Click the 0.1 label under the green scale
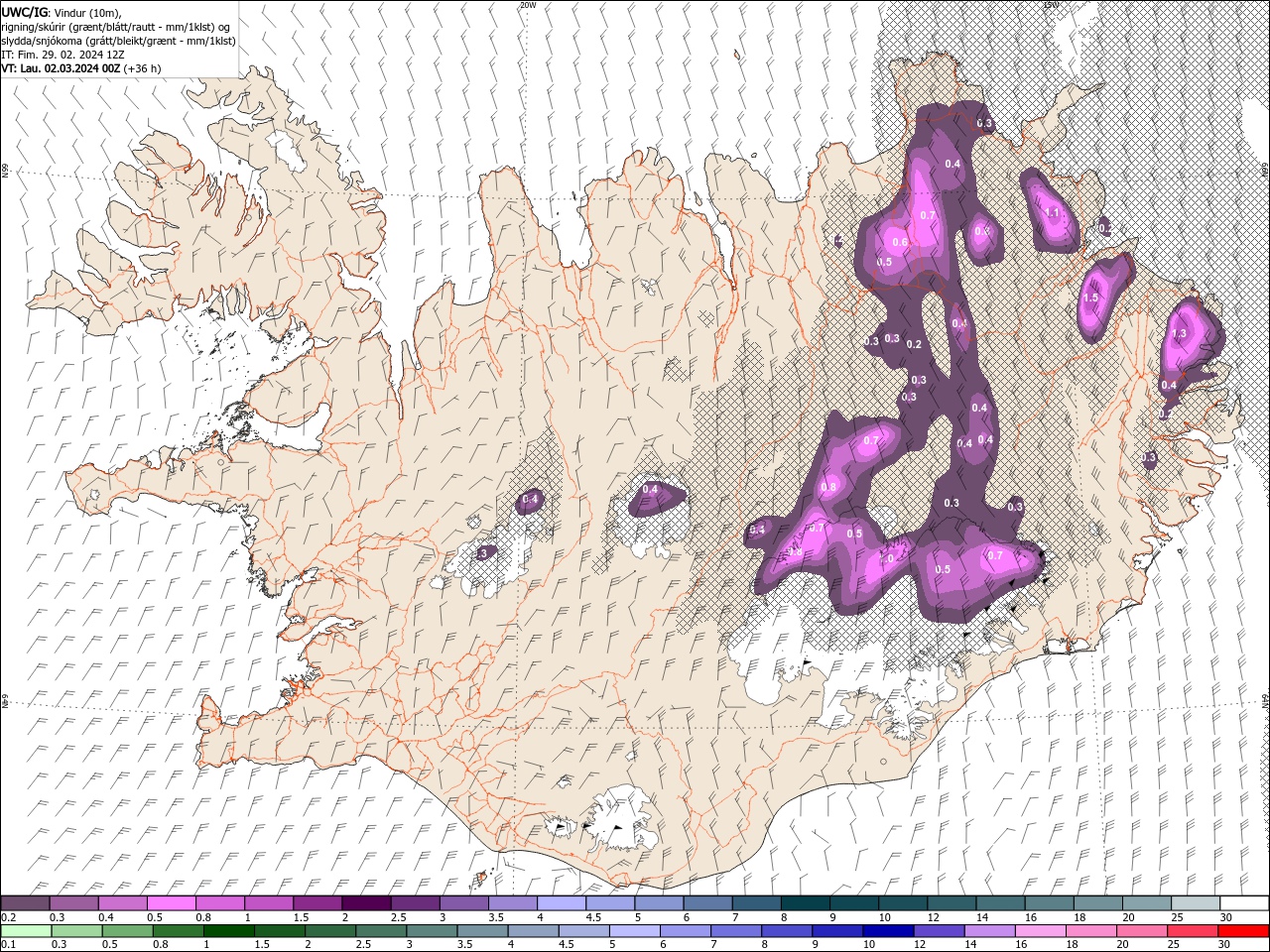The image size is (1270, 952). coord(8,945)
